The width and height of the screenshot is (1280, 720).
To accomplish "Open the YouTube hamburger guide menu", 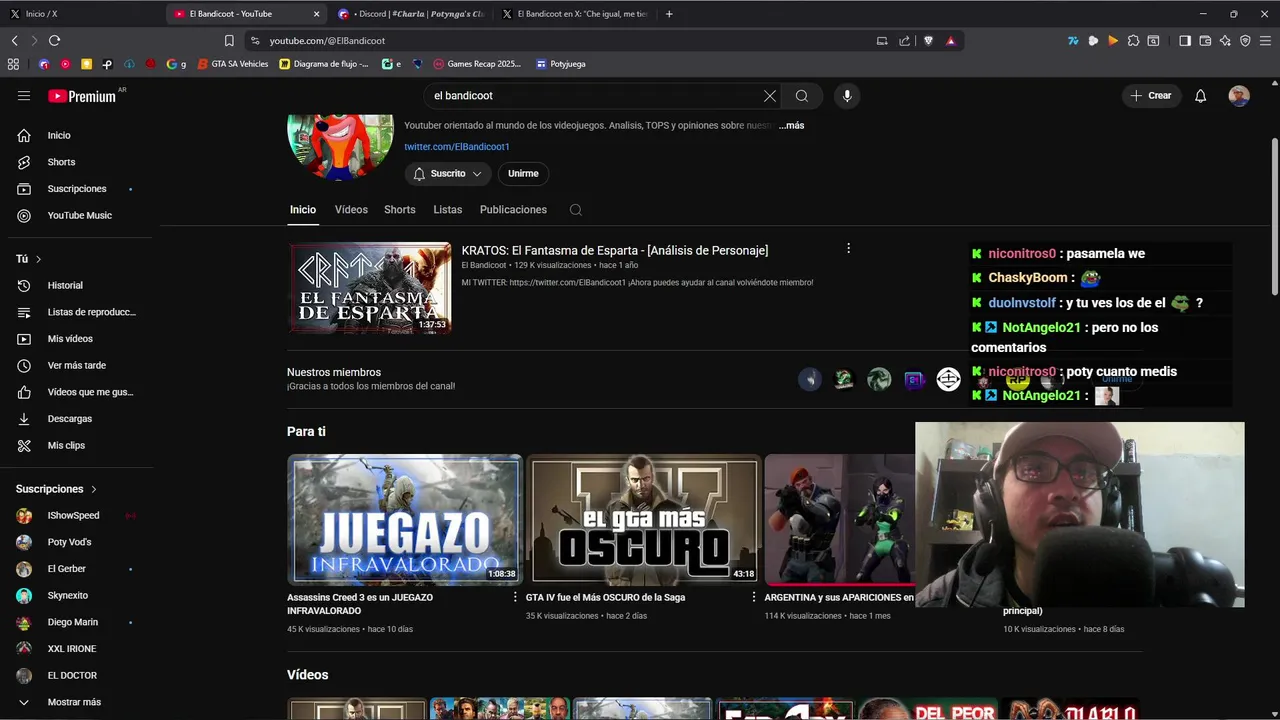I will 24,96.
